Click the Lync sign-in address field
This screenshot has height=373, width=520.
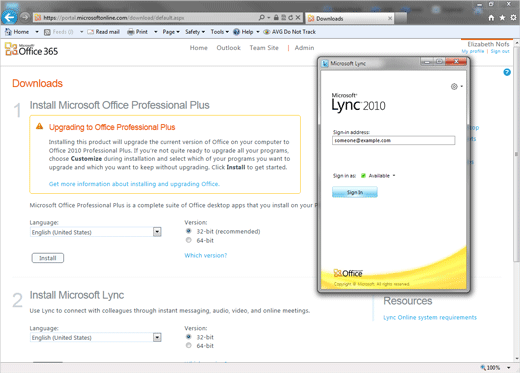coord(393,140)
